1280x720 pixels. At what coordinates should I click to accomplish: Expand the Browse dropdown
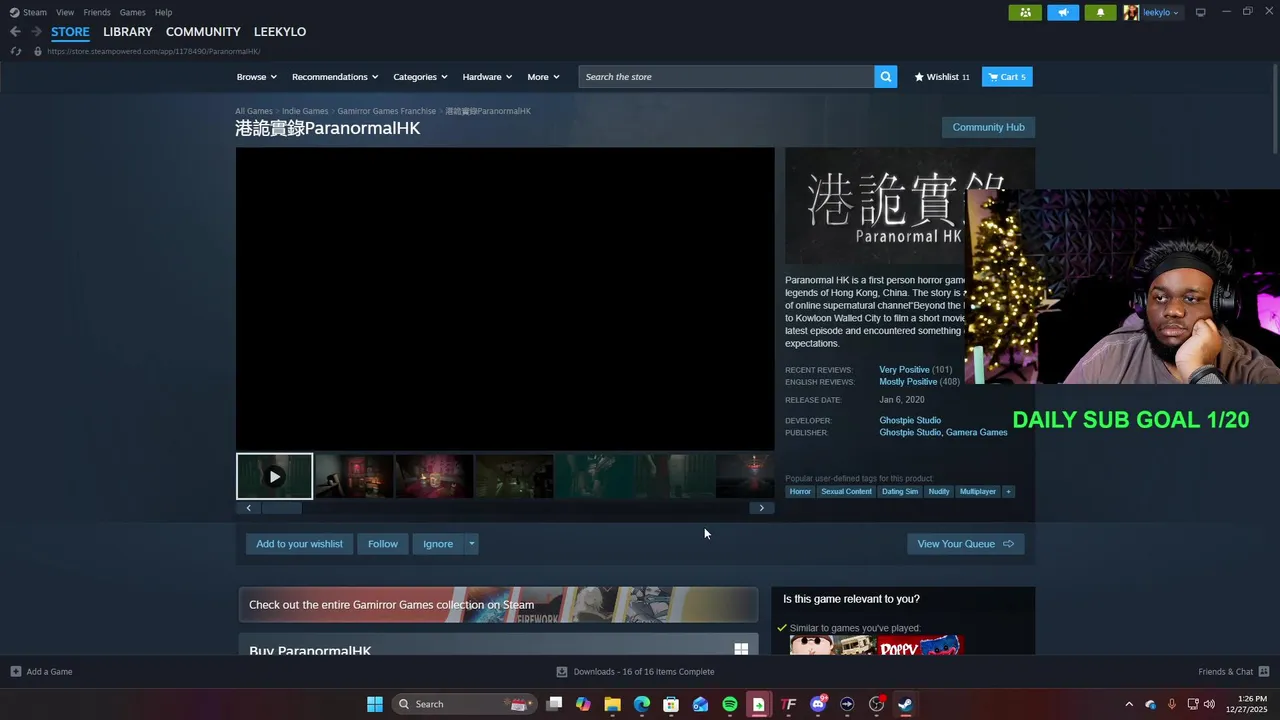coord(257,77)
